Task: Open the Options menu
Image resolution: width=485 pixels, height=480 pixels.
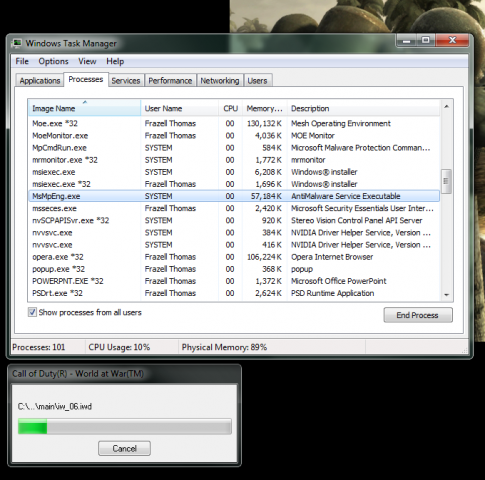Action: click(53, 61)
